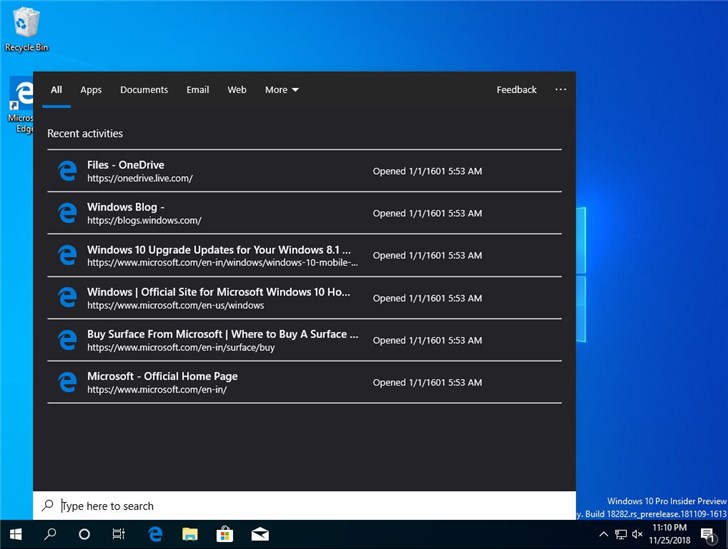
Task: Switch to the Apps search tab
Action: tap(91, 90)
